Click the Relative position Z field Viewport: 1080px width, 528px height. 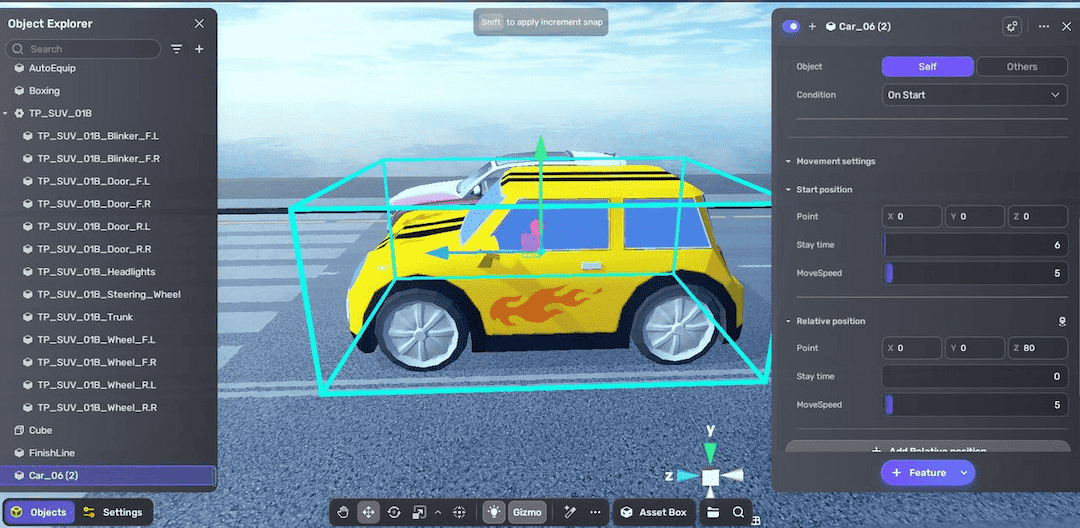coord(1038,348)
